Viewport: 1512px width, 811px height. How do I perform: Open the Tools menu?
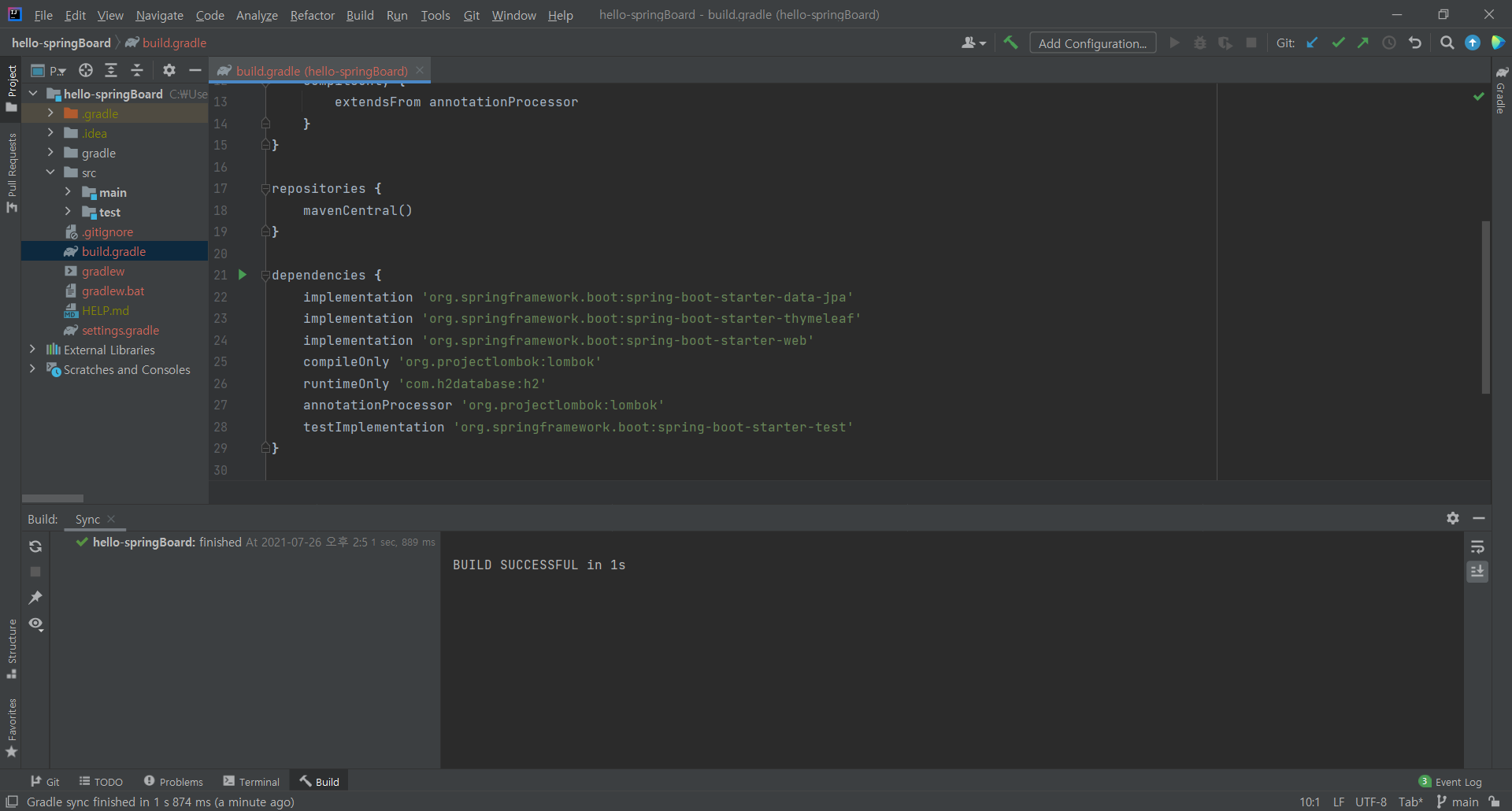[x=435, y=15]
